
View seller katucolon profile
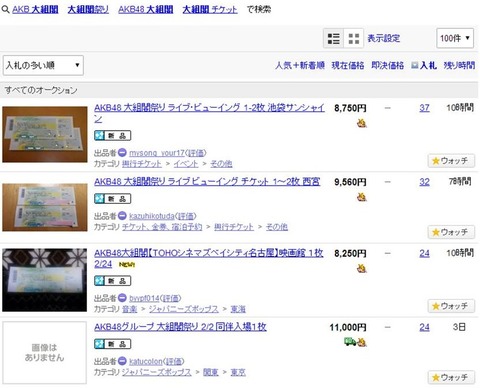146,361
